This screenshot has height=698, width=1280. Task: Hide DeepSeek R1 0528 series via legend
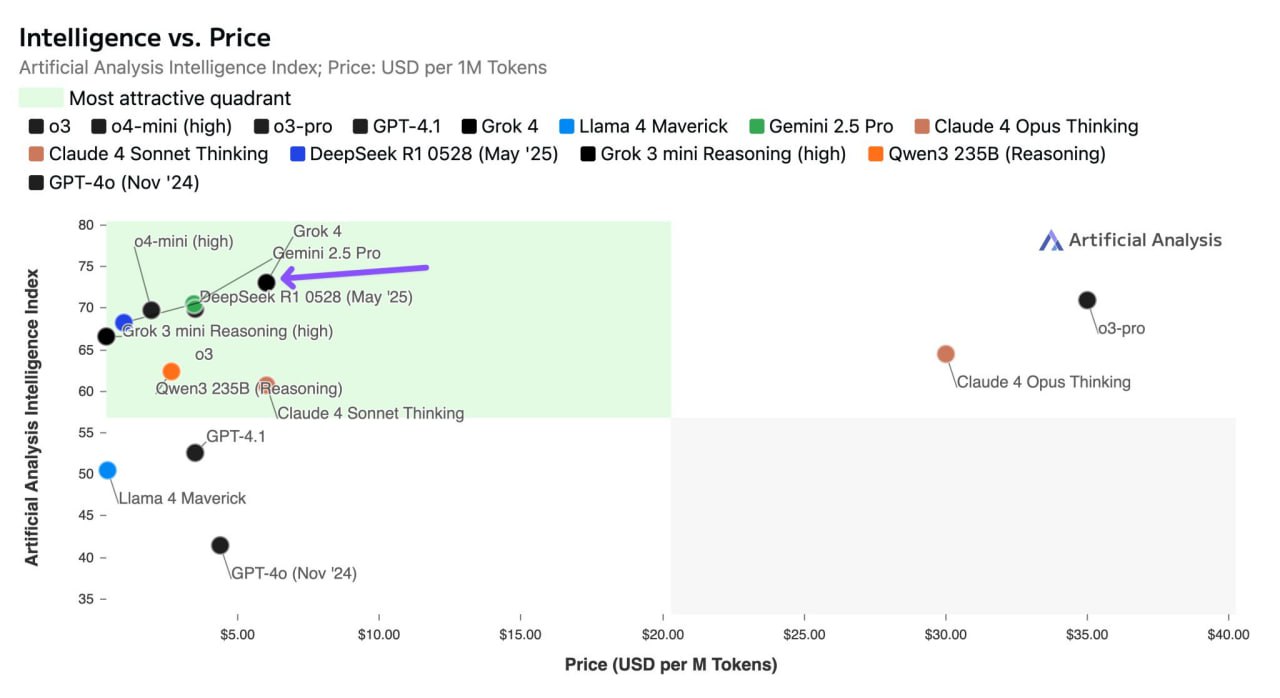422,154
